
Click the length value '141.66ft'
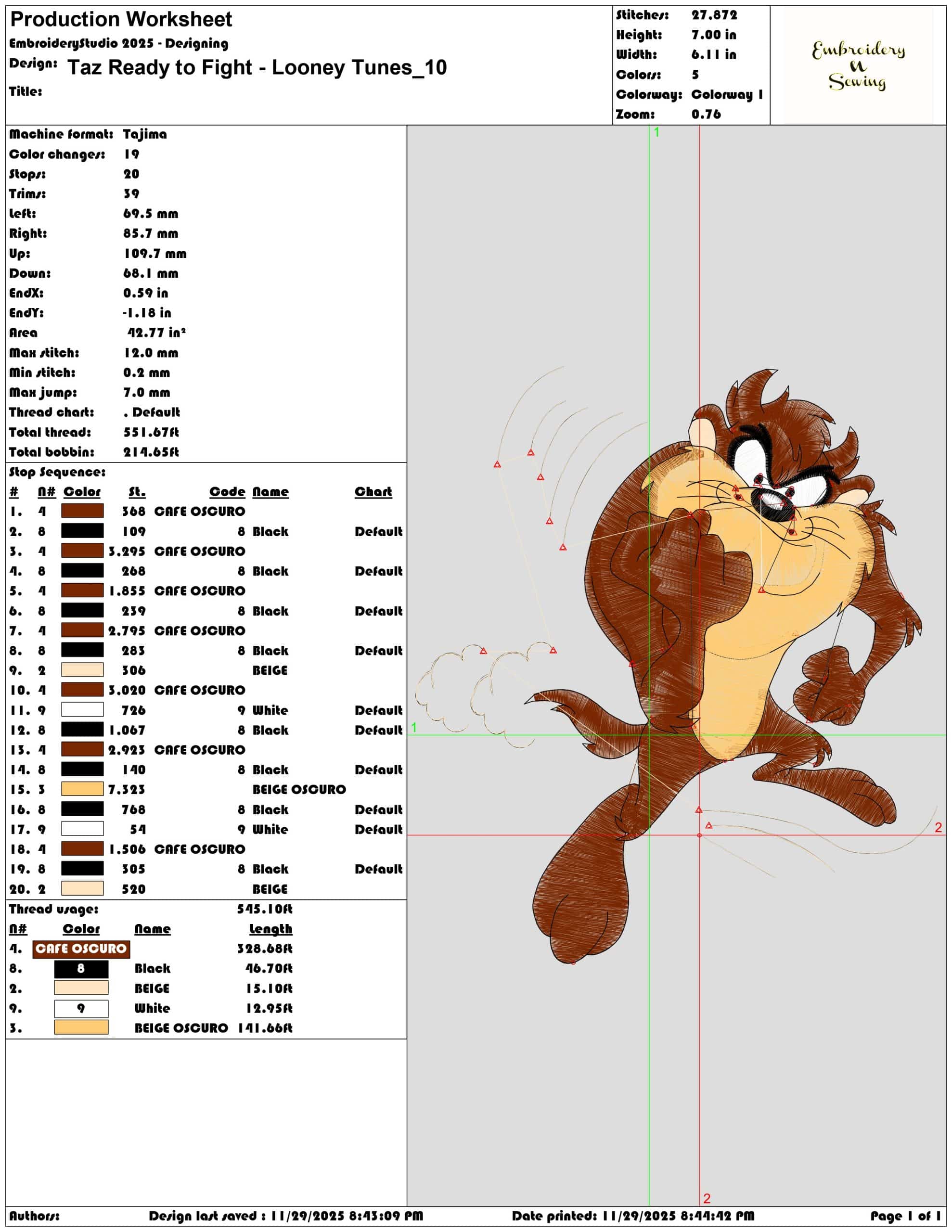[x=265, y=1028]
